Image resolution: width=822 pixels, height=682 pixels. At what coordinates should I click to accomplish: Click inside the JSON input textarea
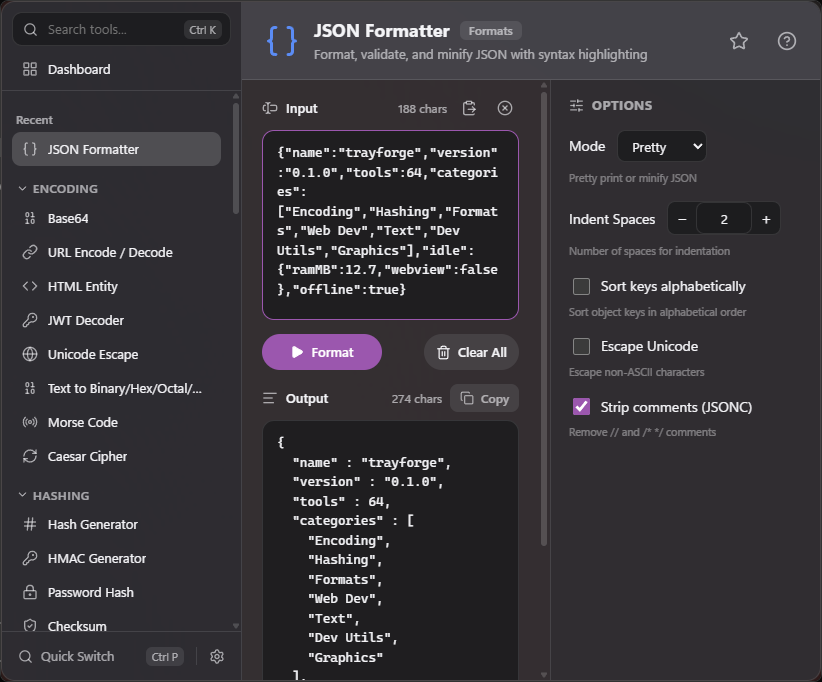pyautogui.click(x=391, y=225)
